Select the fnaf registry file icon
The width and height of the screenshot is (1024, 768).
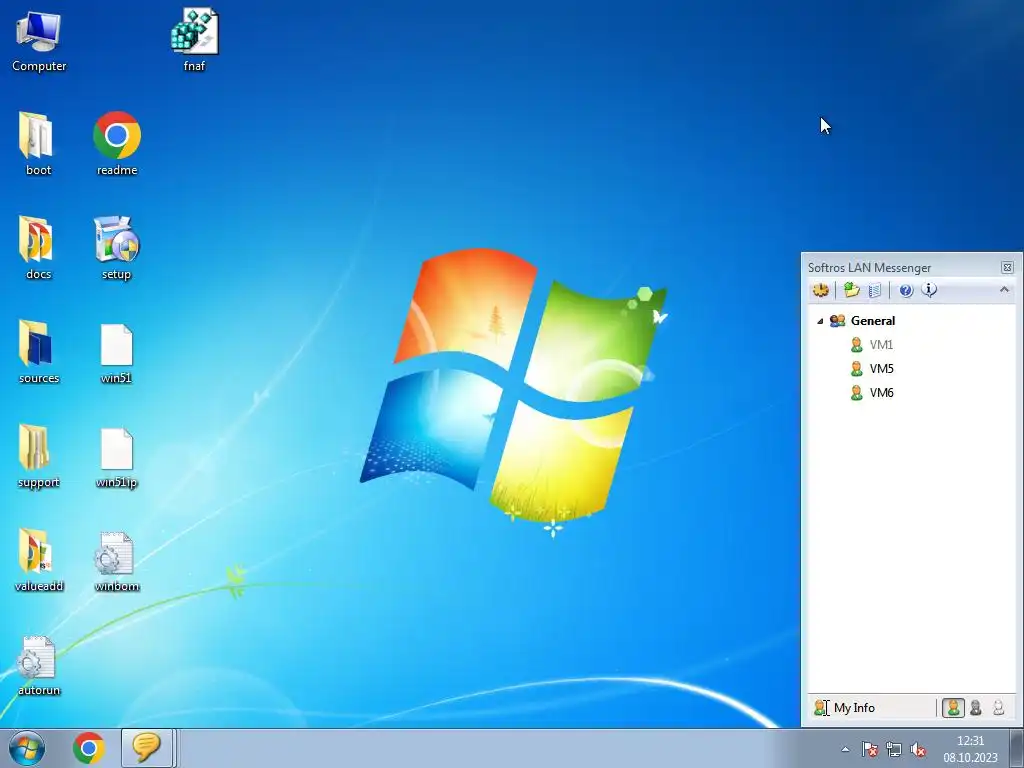[195, 40]
